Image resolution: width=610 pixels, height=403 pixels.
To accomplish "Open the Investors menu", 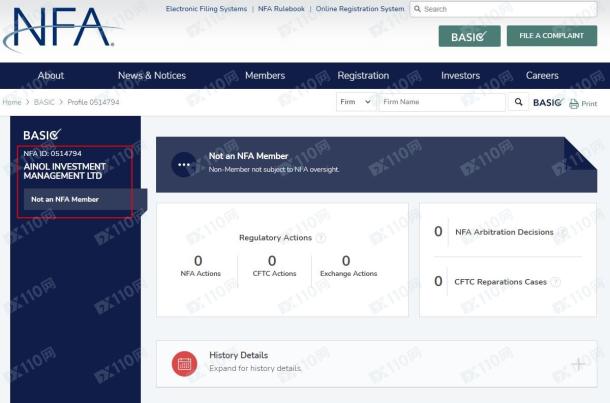I will pos(461,75).
